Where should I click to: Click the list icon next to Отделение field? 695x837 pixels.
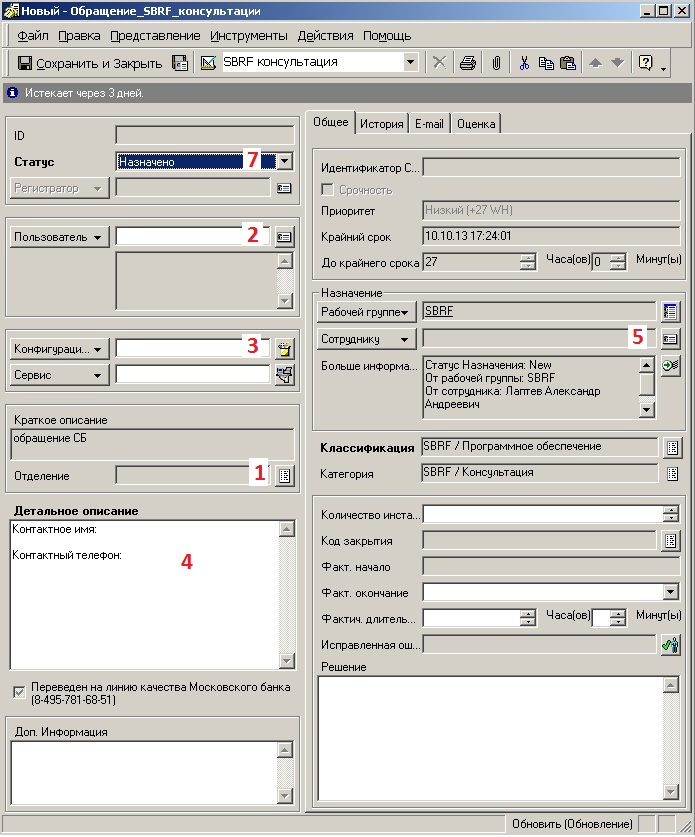pos(285,476)
